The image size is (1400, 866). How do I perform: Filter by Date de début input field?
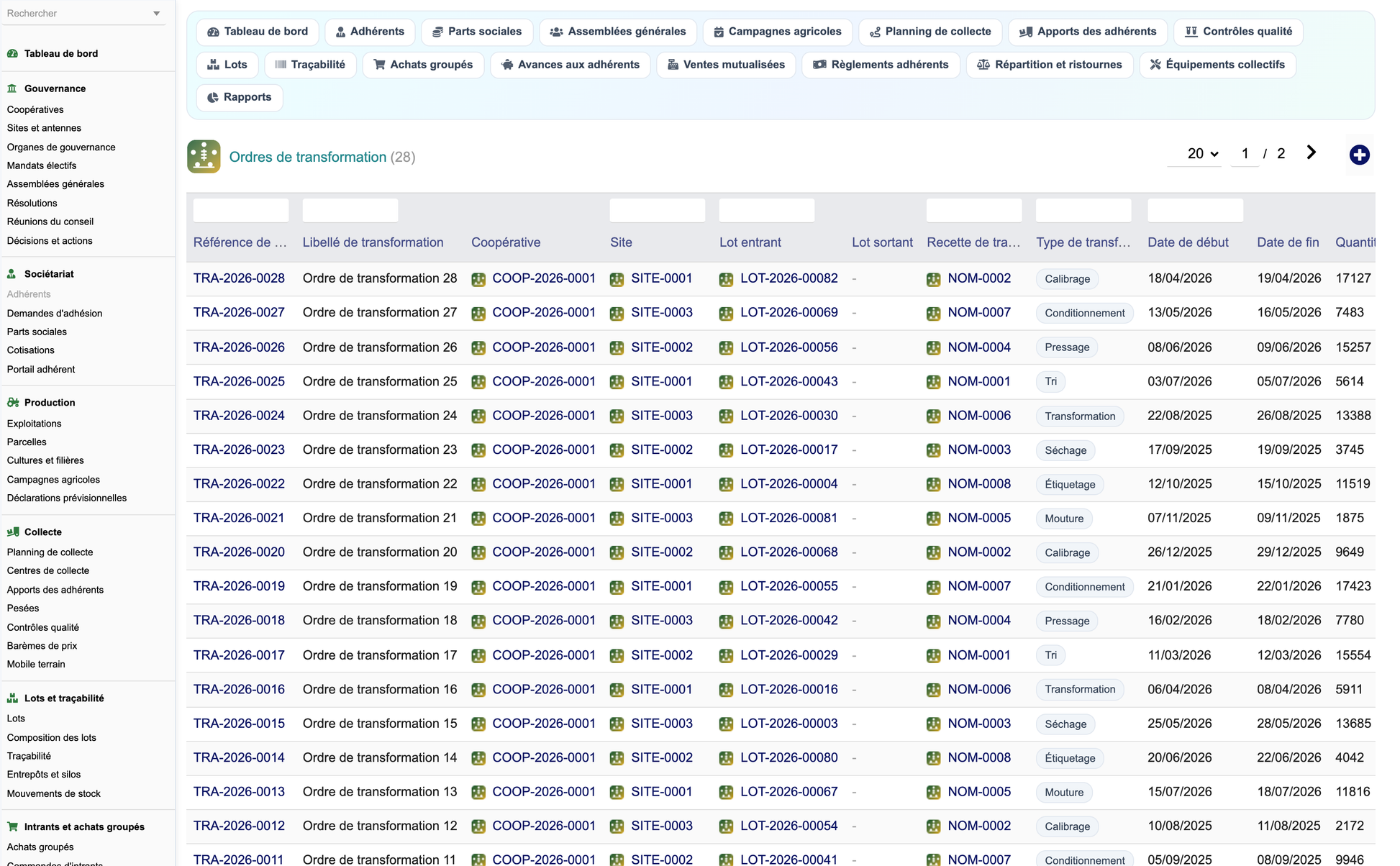1196,211
